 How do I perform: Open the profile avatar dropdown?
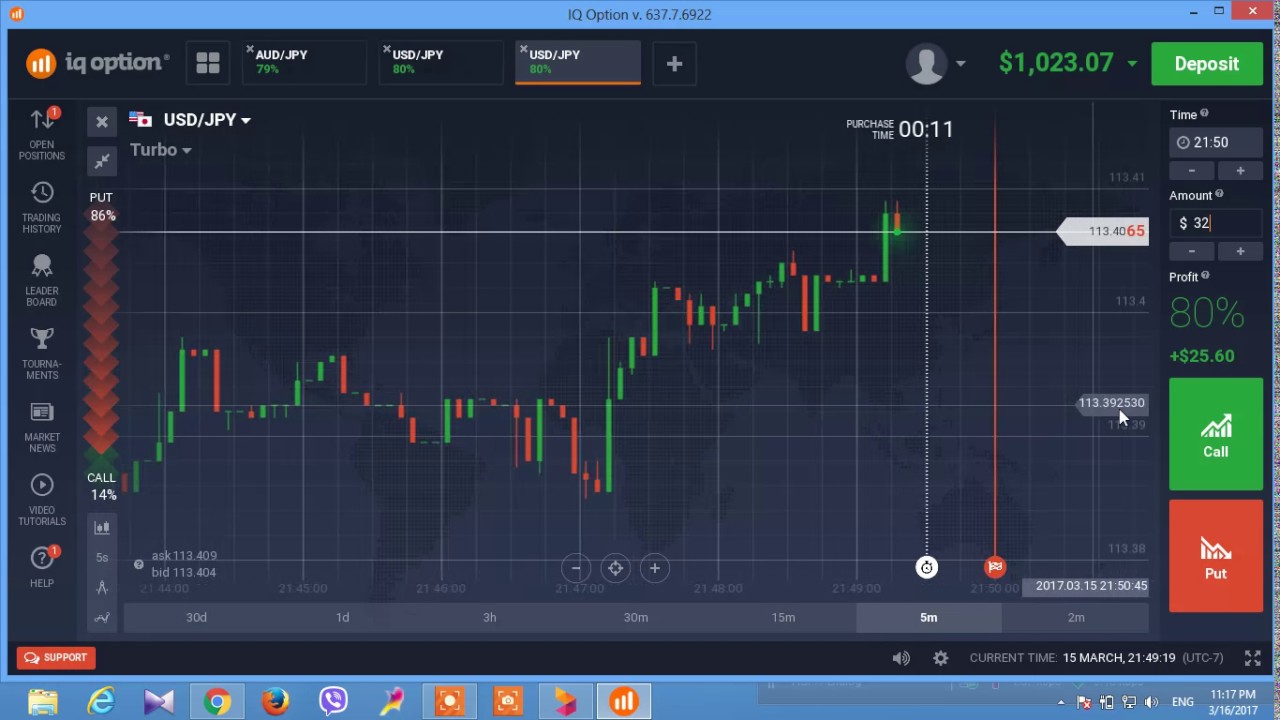935,63
